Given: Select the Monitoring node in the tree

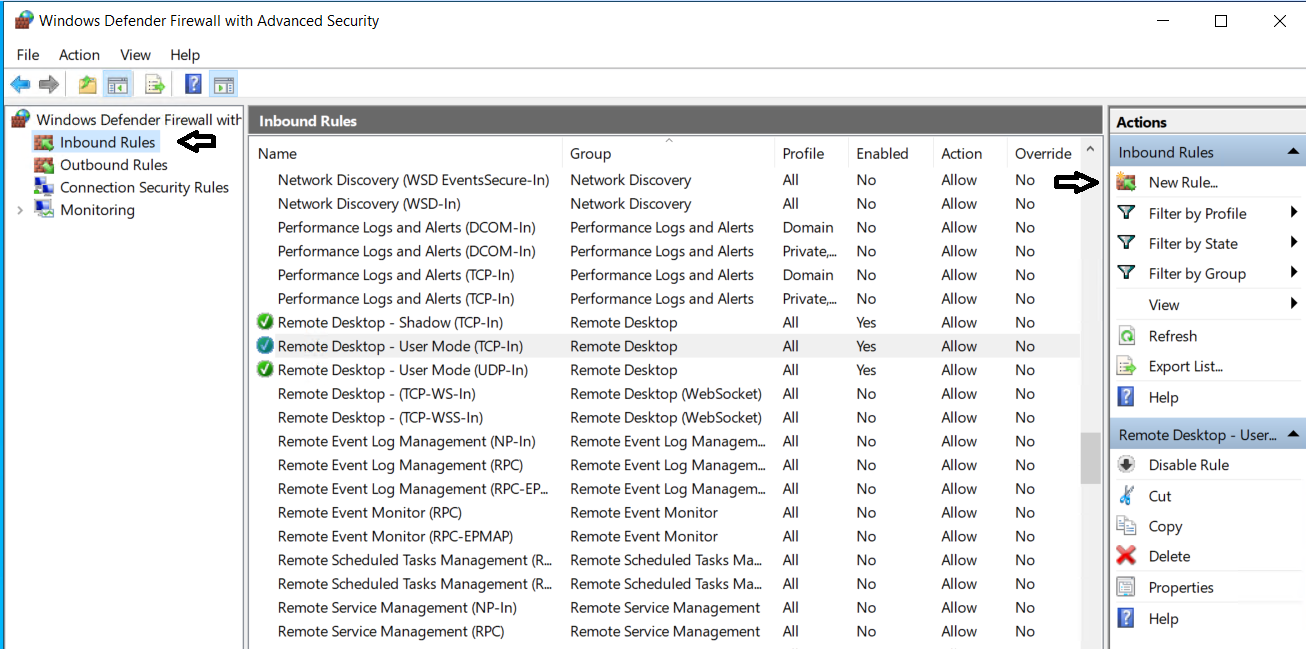Looking at the screenshot, I should click(x=97, y=210).
